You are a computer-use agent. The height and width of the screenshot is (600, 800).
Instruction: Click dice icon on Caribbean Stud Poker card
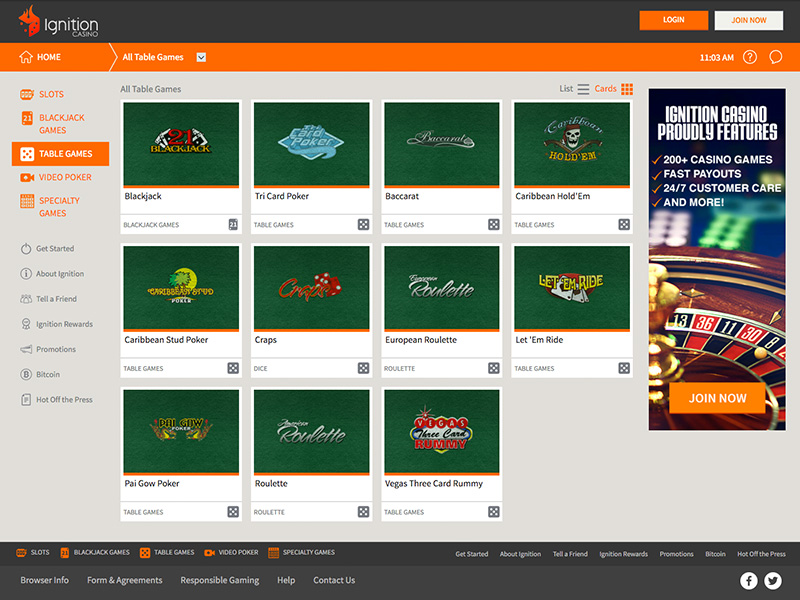tap(233, 368)
